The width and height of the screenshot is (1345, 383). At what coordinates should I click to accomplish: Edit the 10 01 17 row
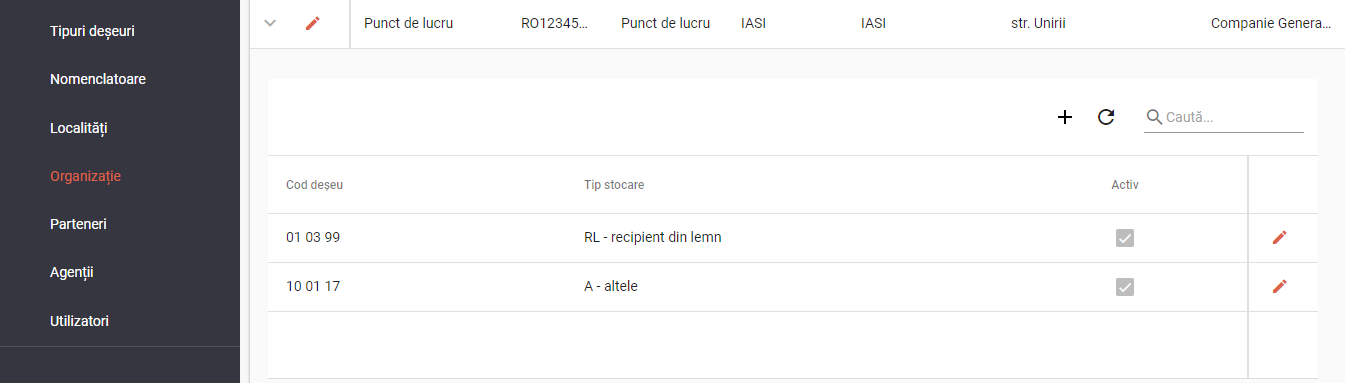click(1279, 286)
